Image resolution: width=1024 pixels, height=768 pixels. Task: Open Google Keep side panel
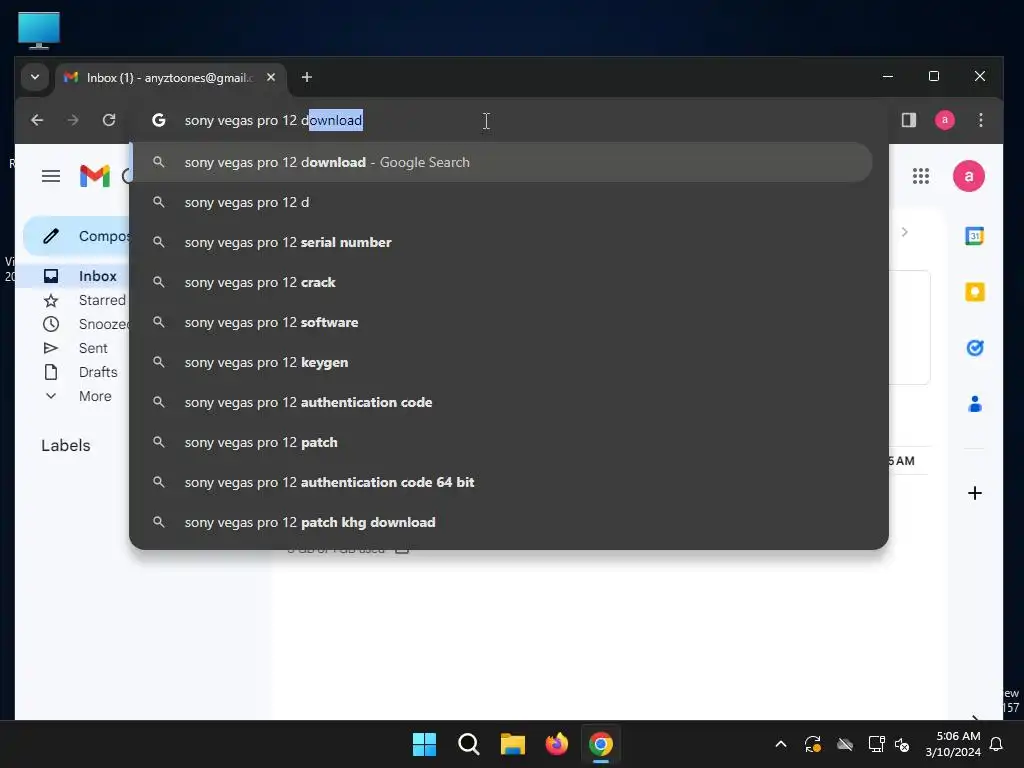974,292
